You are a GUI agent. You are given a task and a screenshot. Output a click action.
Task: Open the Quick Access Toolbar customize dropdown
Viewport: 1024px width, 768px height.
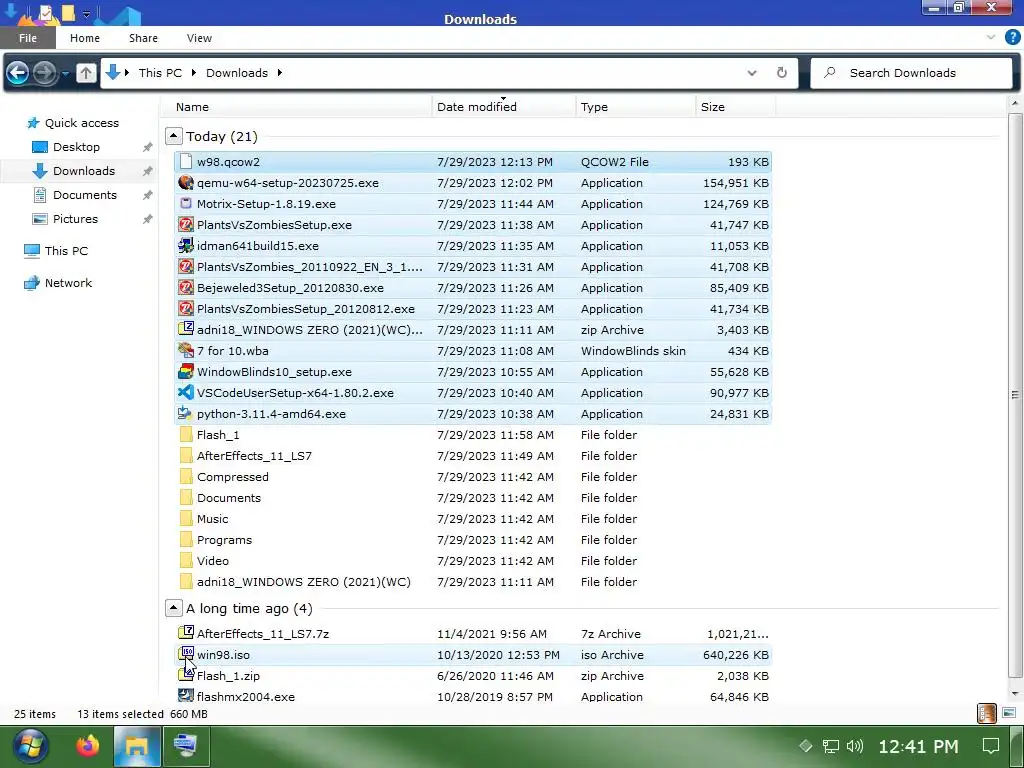coord(86,14)
